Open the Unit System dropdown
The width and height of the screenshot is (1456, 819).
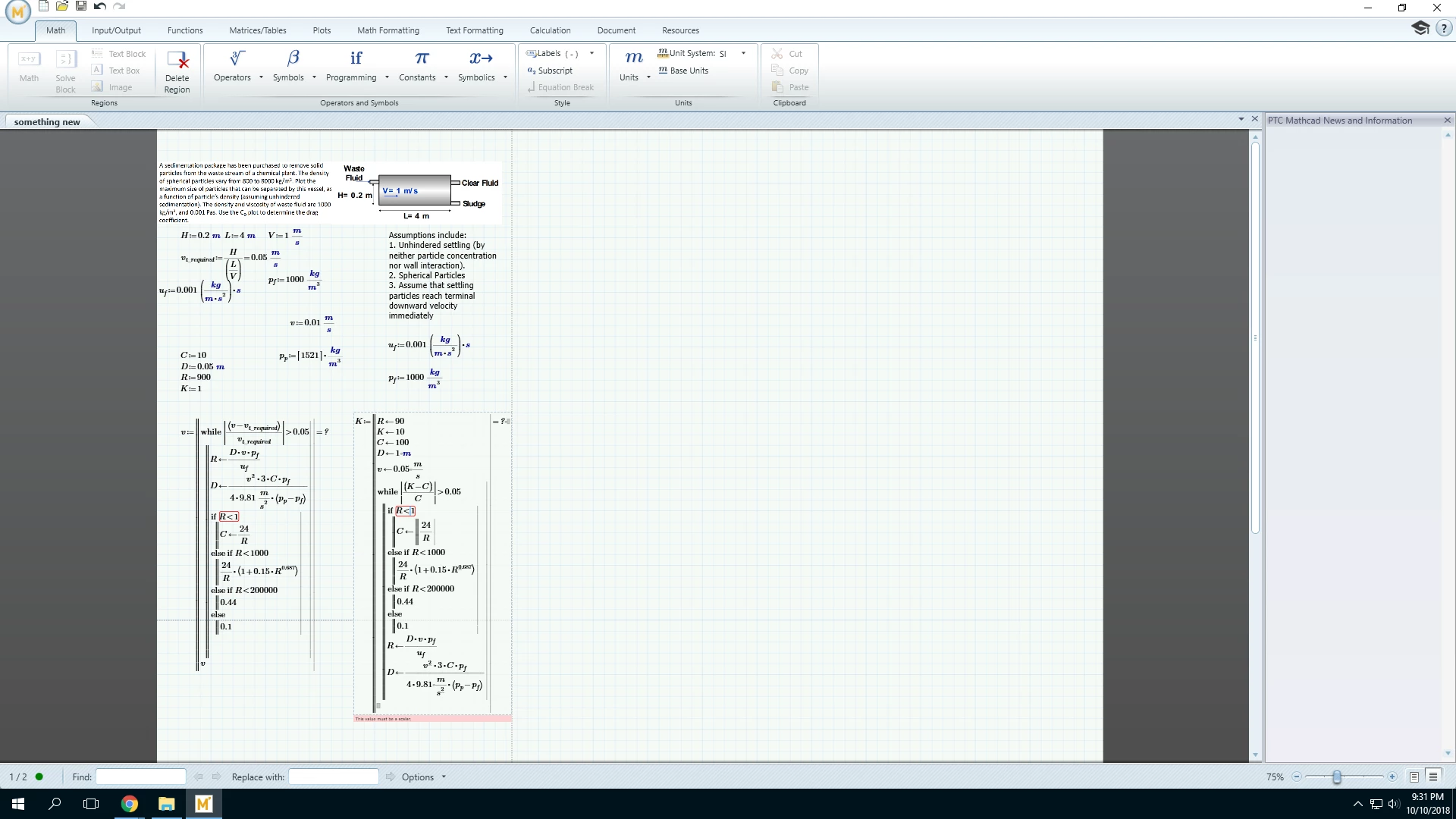(x=743, y=54)
